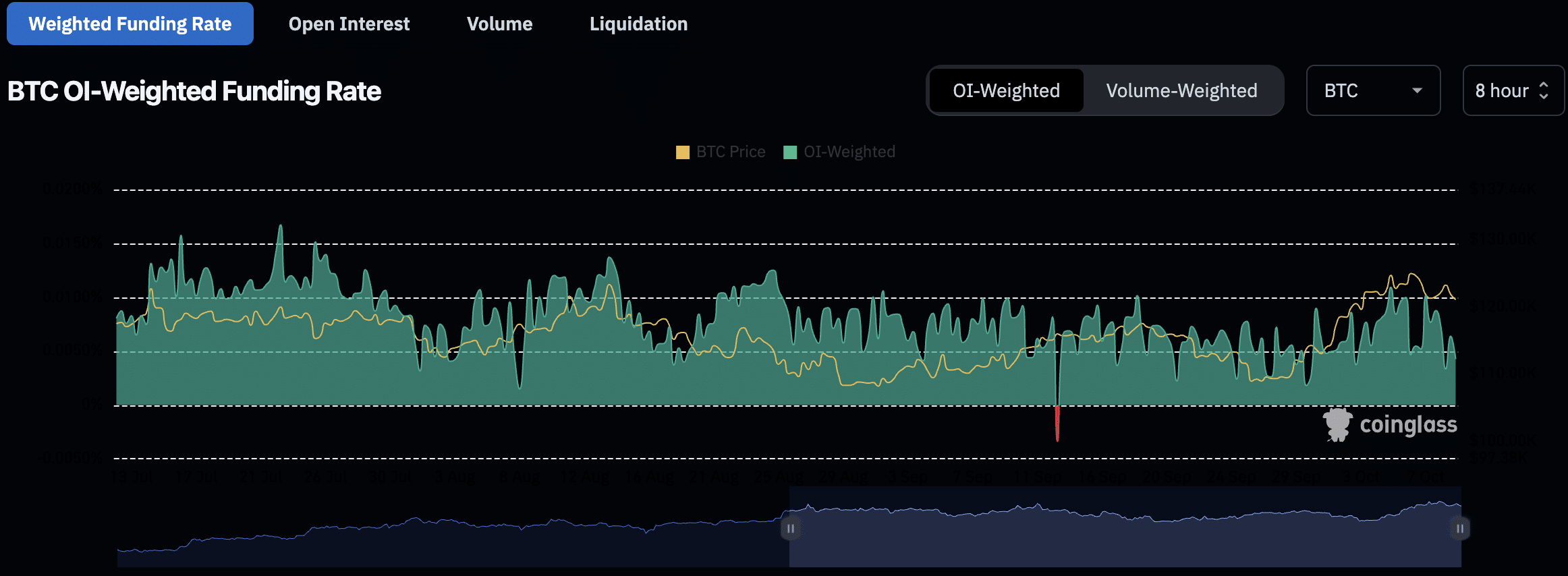Click the up/down arrows beside 8 hour
The image size is (1568, 576).
(x=1544, y=91)
